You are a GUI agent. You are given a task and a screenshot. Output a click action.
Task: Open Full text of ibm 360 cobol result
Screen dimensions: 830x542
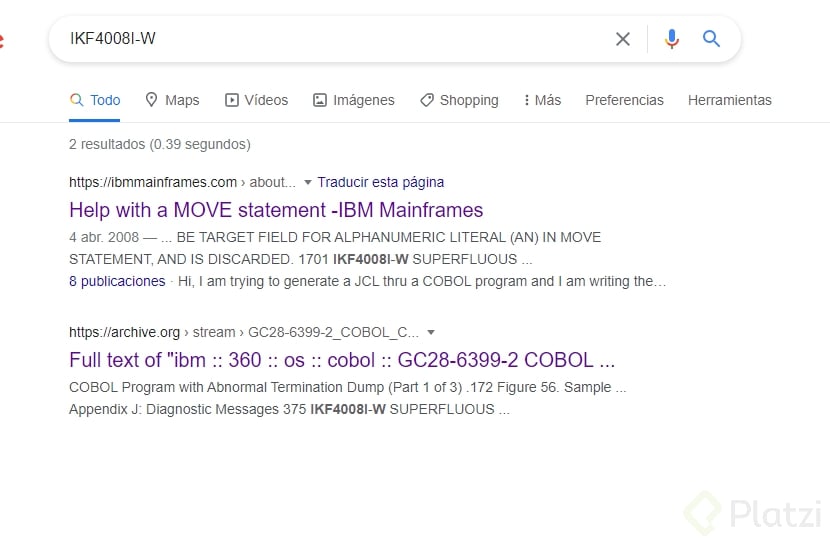point(342,360)
